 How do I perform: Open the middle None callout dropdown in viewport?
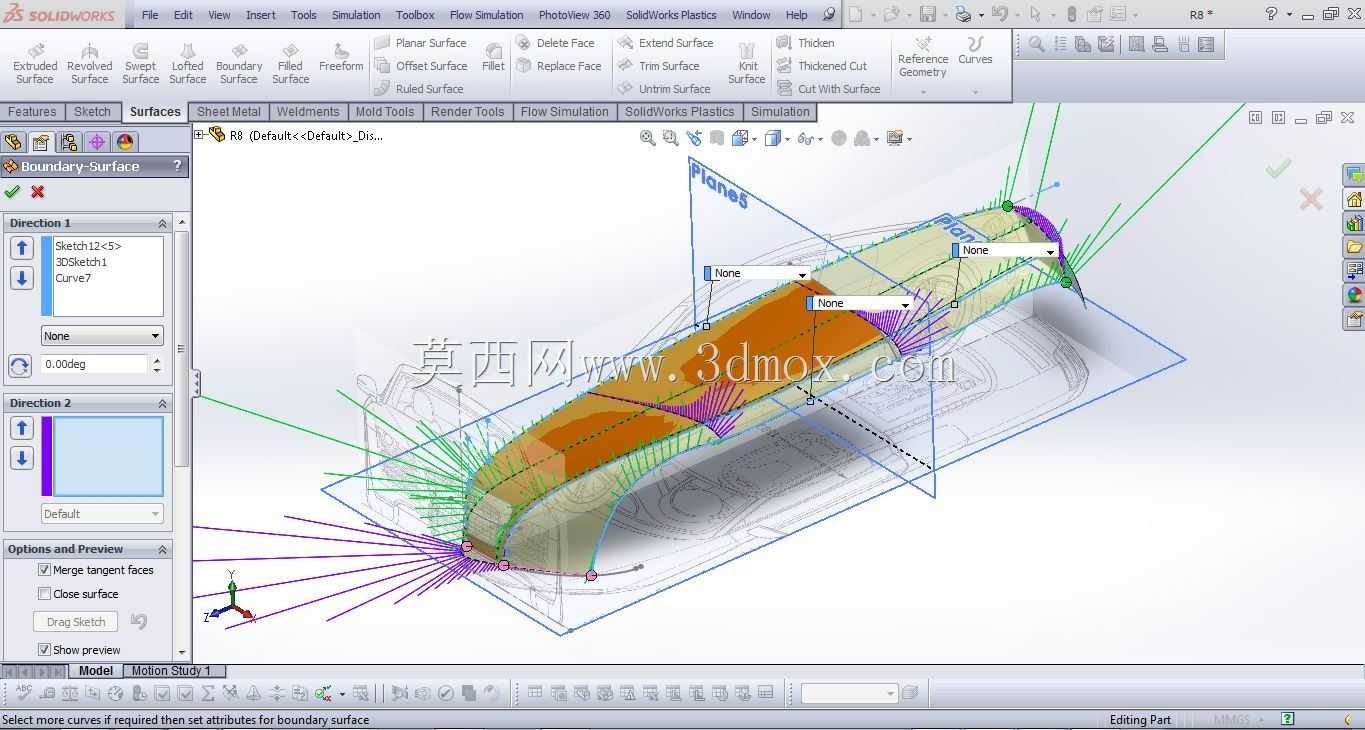pyautogui.click(x=860, y=303)
